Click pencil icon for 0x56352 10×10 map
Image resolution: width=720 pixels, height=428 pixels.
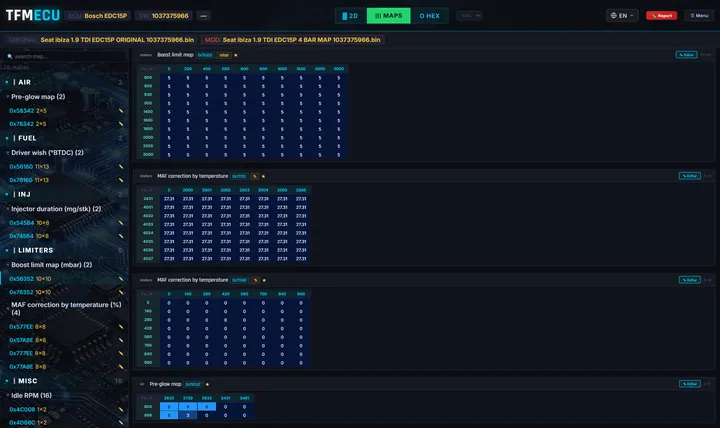(x=121, y=279)
